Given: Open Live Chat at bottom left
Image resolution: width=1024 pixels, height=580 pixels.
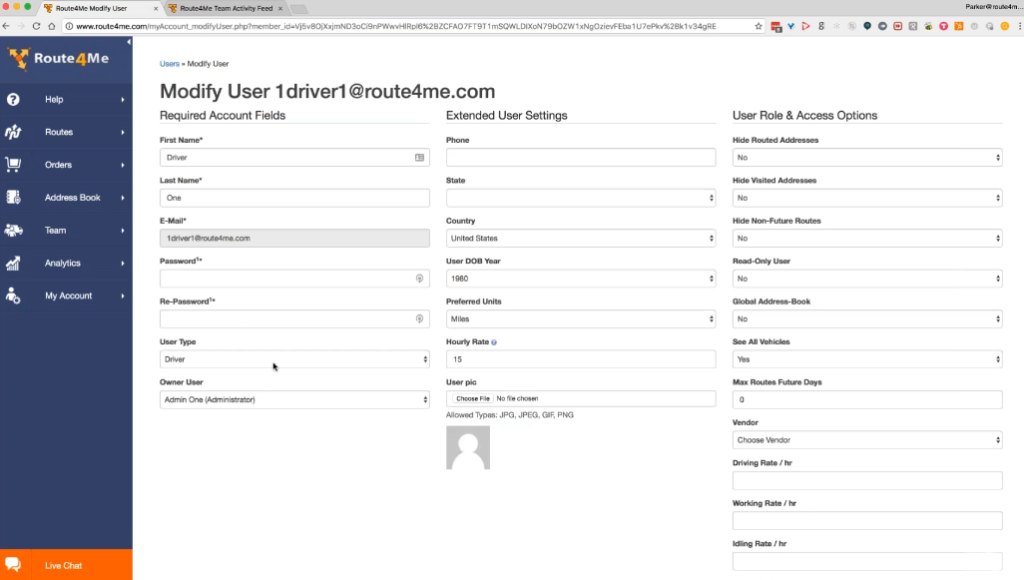Looking at the screenshot, I should click(65, 565).
